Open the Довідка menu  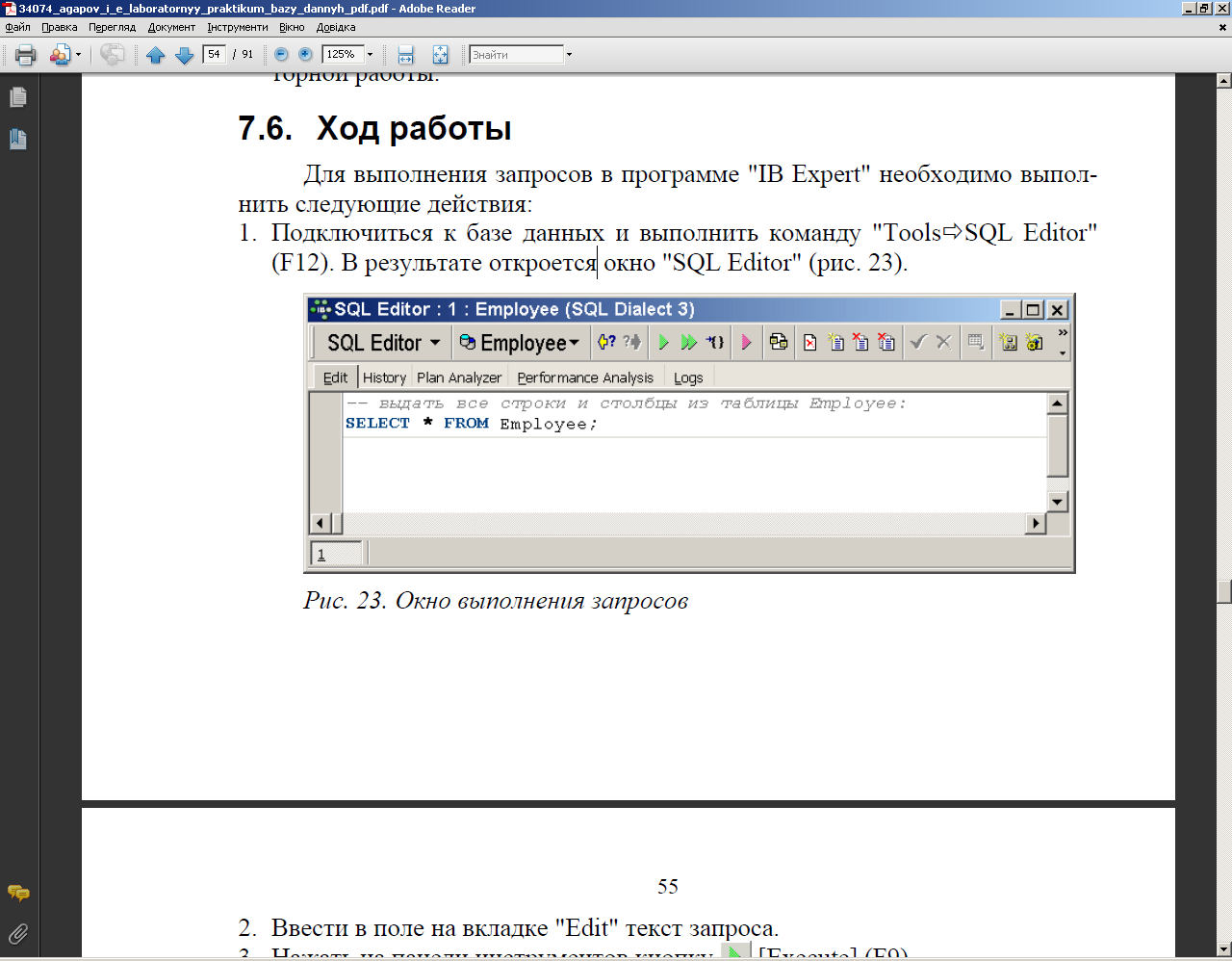pyautogui.click(x=336, y=28)
